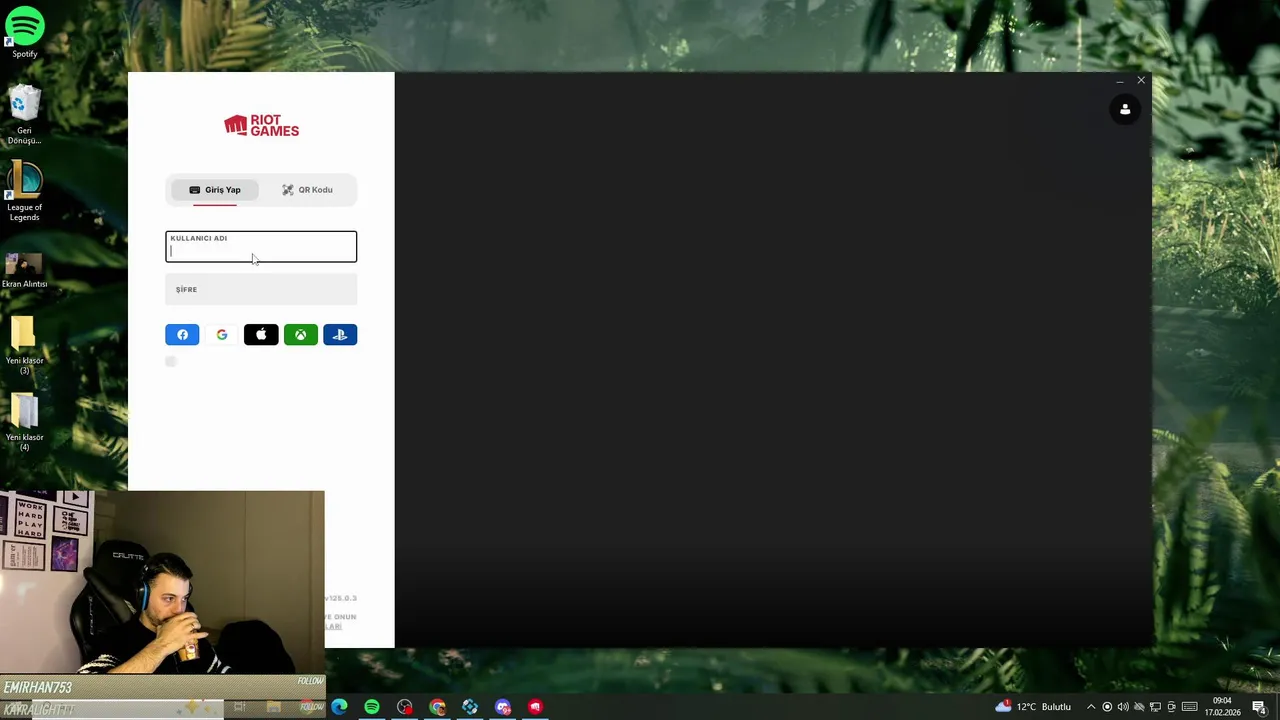This screenshot has height=720, width=1280.
Task: Focus the Kullanıcı Adı input field
Action: click(x=261, y=247)
